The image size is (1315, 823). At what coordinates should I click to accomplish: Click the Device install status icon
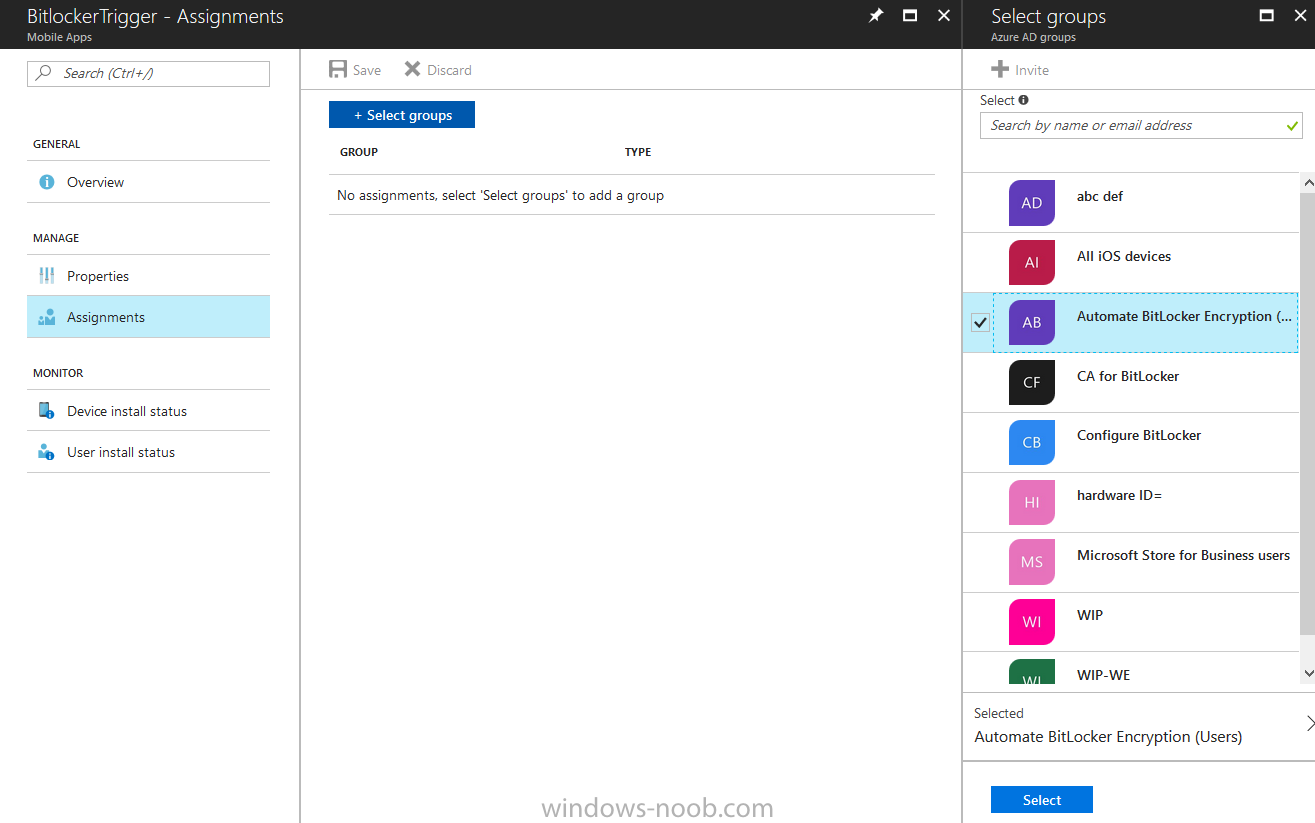click(46, 411)
